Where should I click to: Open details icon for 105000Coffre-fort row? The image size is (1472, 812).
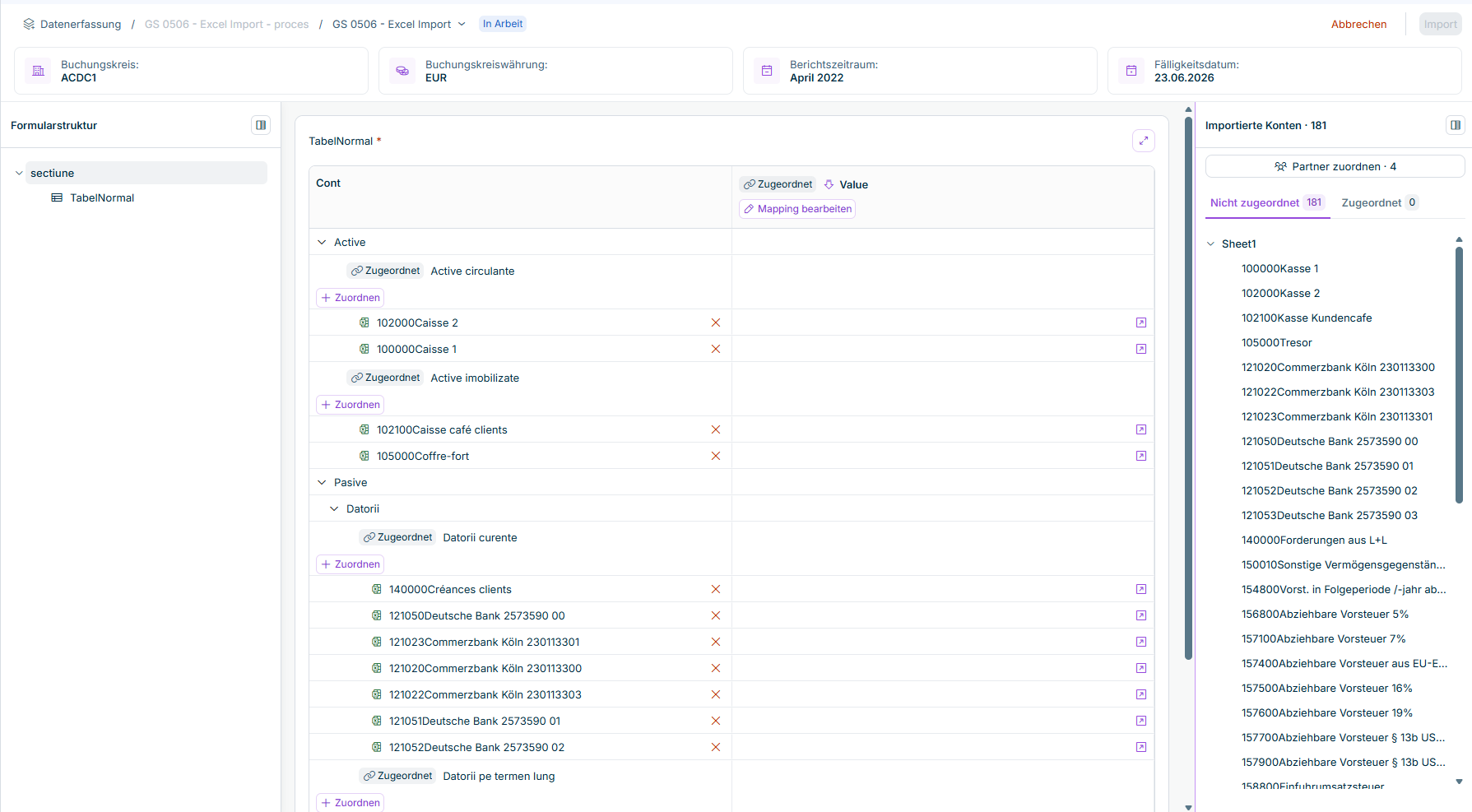pos(1141,456)
